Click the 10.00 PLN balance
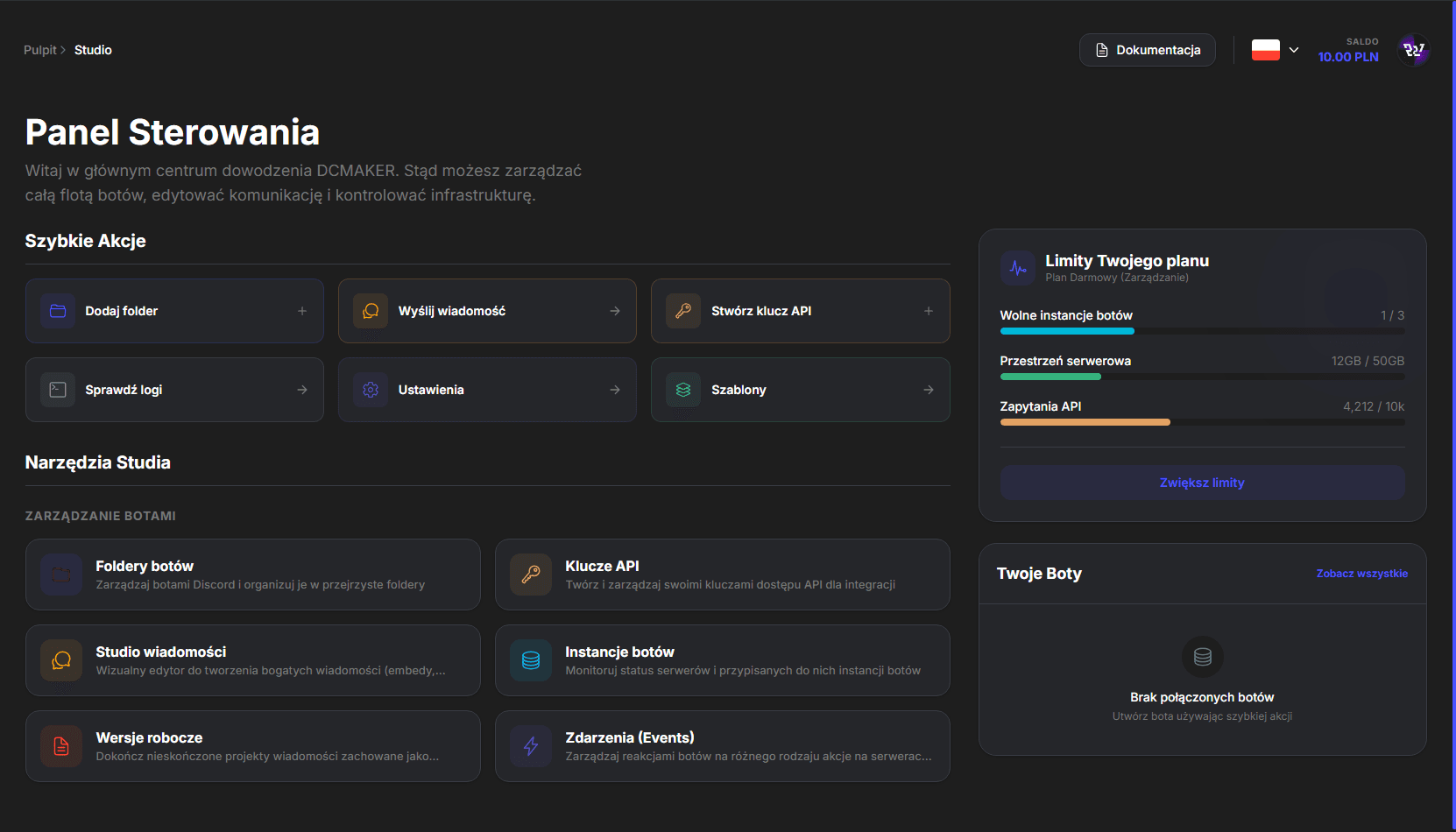Screen dimensions: 1456x832 click(x=1348, y=57)
